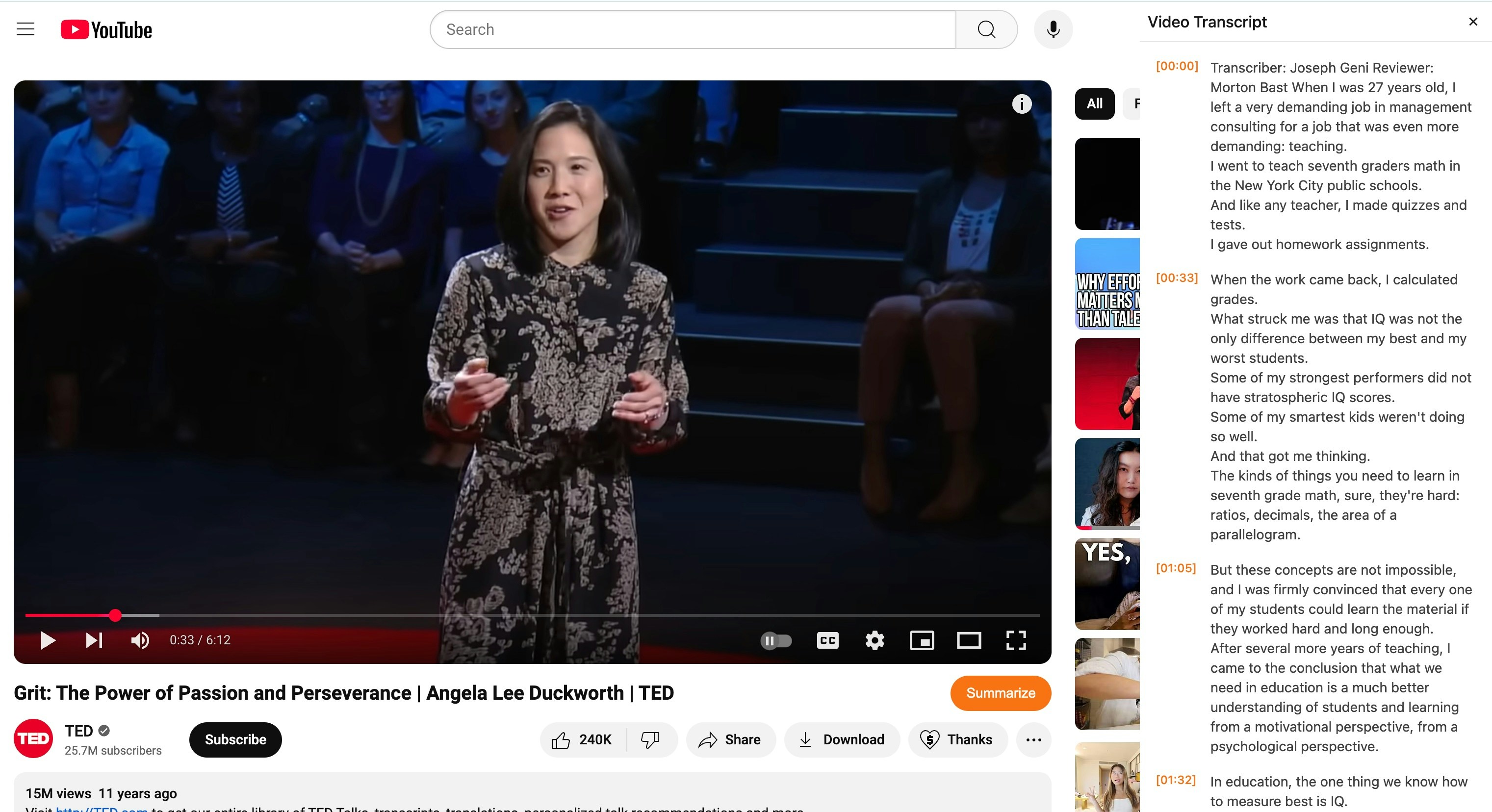Open player settings gear
Screen dimensions: 1492x812
coord(875,640)
